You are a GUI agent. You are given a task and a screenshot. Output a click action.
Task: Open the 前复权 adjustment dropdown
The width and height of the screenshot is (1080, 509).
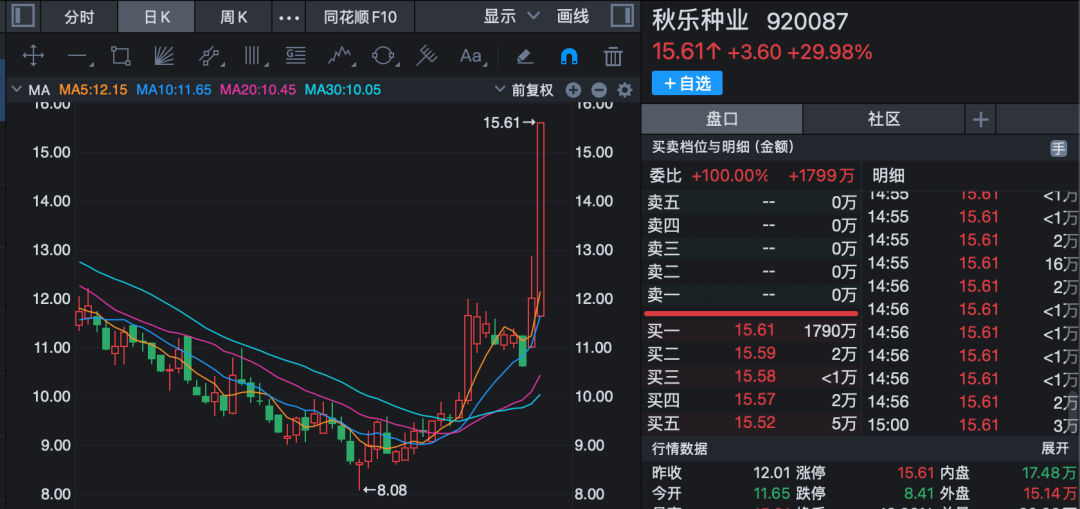(x=525, y=90)
